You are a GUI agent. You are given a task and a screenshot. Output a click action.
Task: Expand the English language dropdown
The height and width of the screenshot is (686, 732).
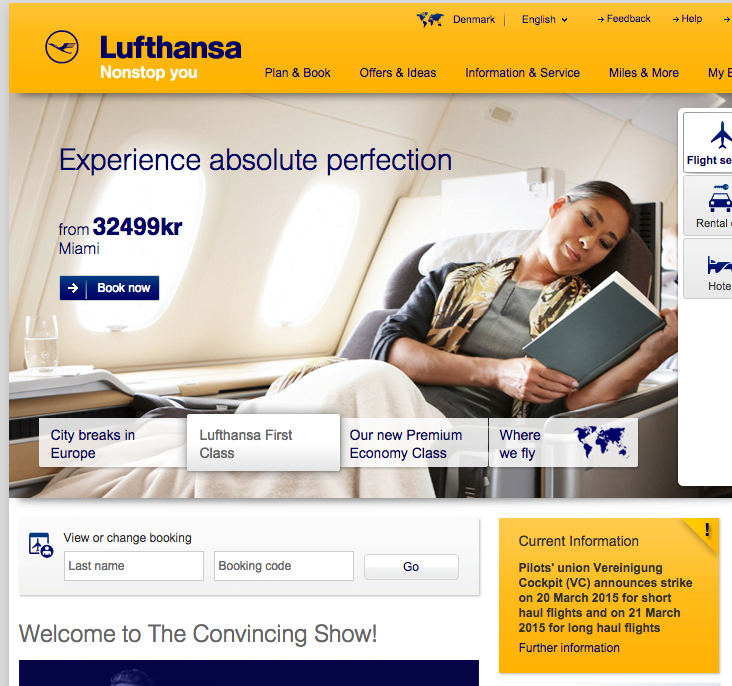coord(544,20)
